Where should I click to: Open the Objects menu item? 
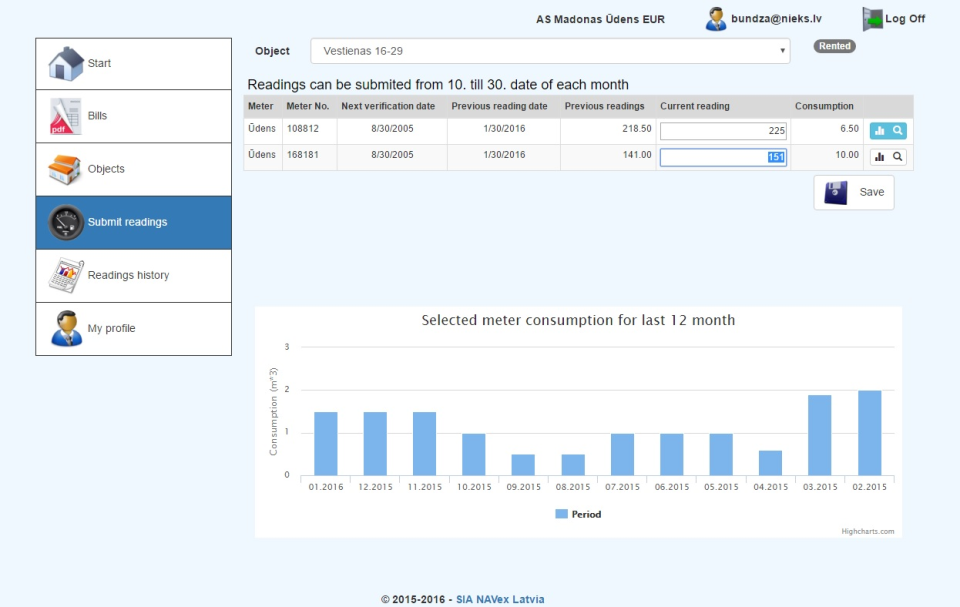(133, 170)
